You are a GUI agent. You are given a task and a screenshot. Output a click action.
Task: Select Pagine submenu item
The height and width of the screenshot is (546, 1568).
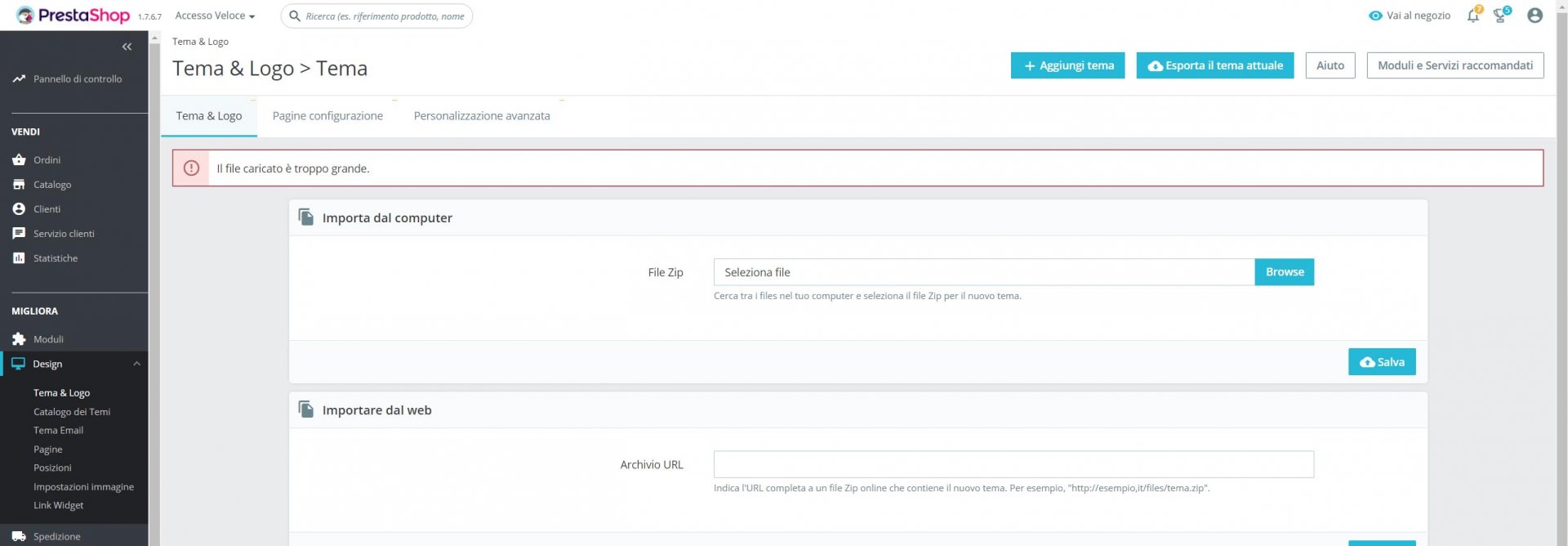point(48,450)
